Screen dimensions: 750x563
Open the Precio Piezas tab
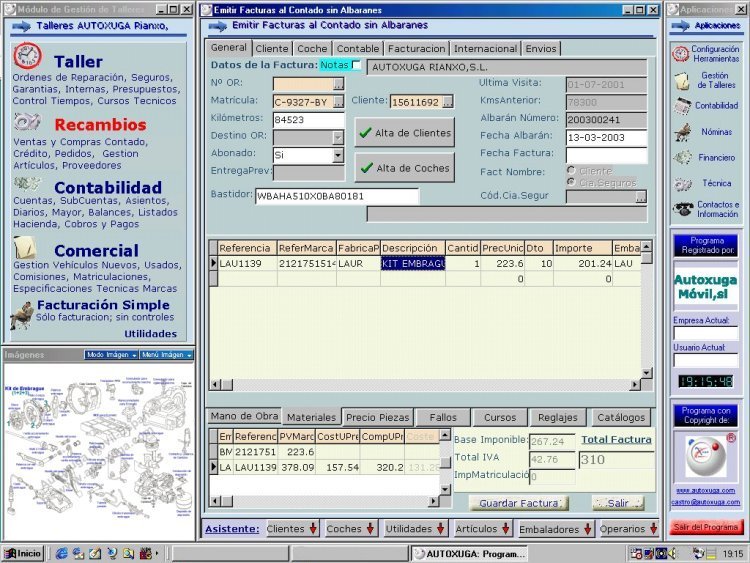point(377,417)
